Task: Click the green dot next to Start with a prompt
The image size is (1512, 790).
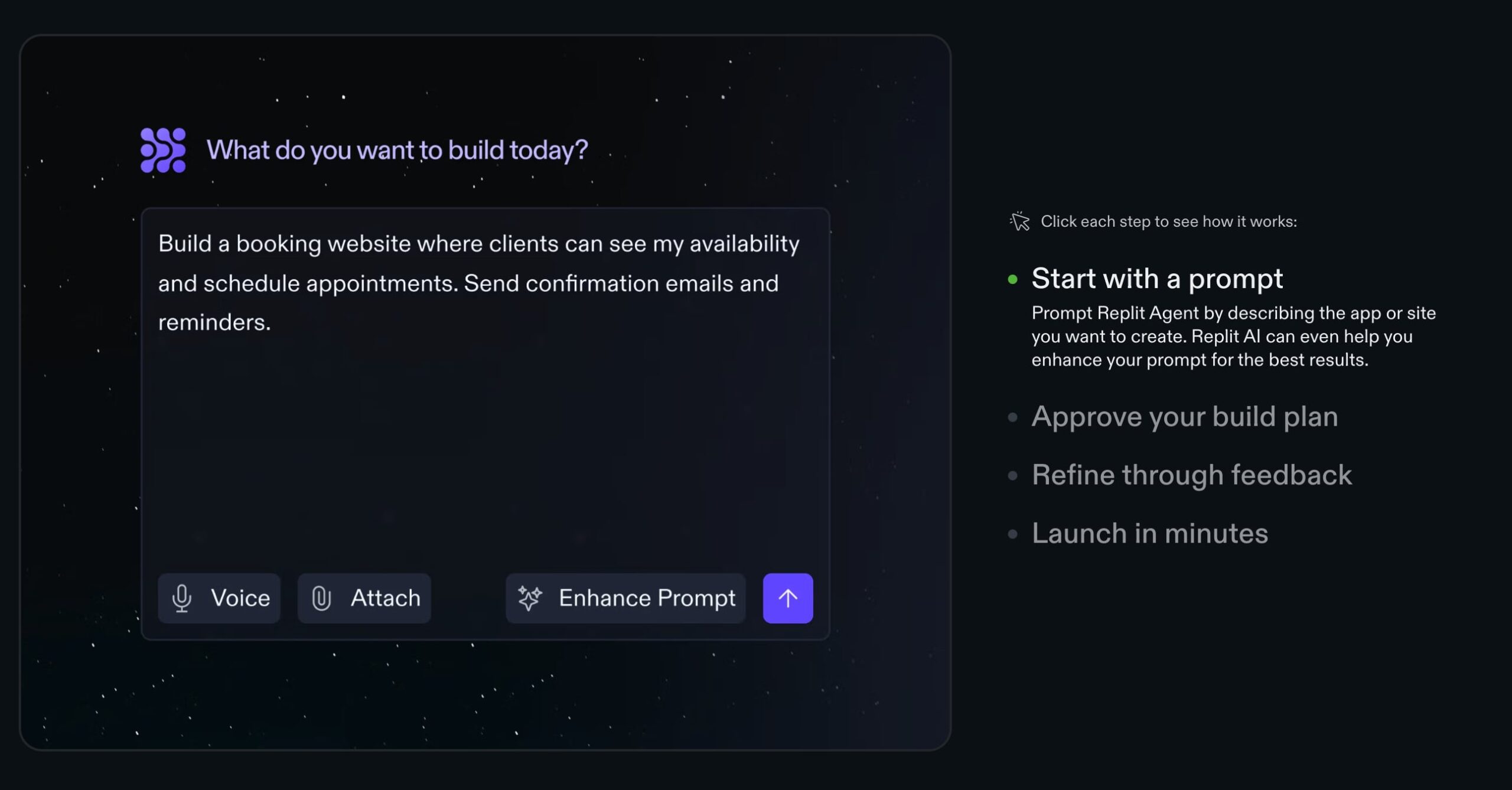Action: [1012, 281]
